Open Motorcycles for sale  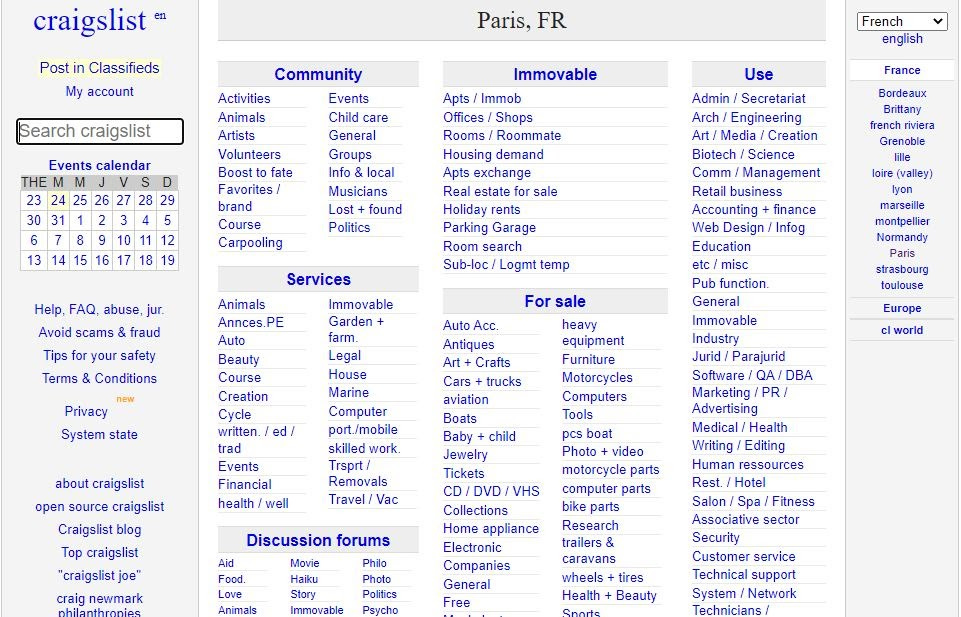coord(597,377)
